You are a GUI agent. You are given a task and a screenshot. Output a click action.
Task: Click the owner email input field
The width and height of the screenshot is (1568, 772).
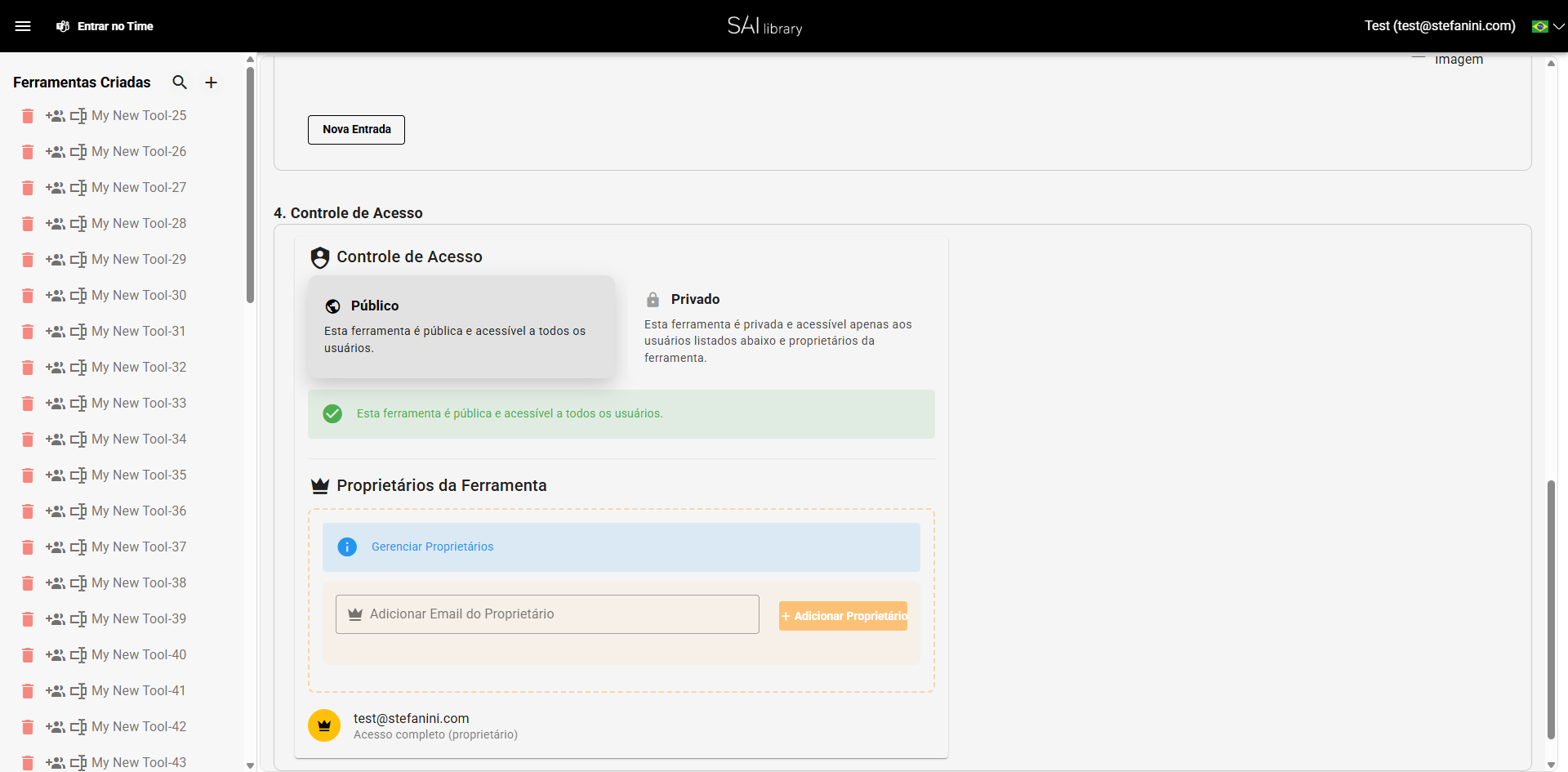(x=547, y=614)
